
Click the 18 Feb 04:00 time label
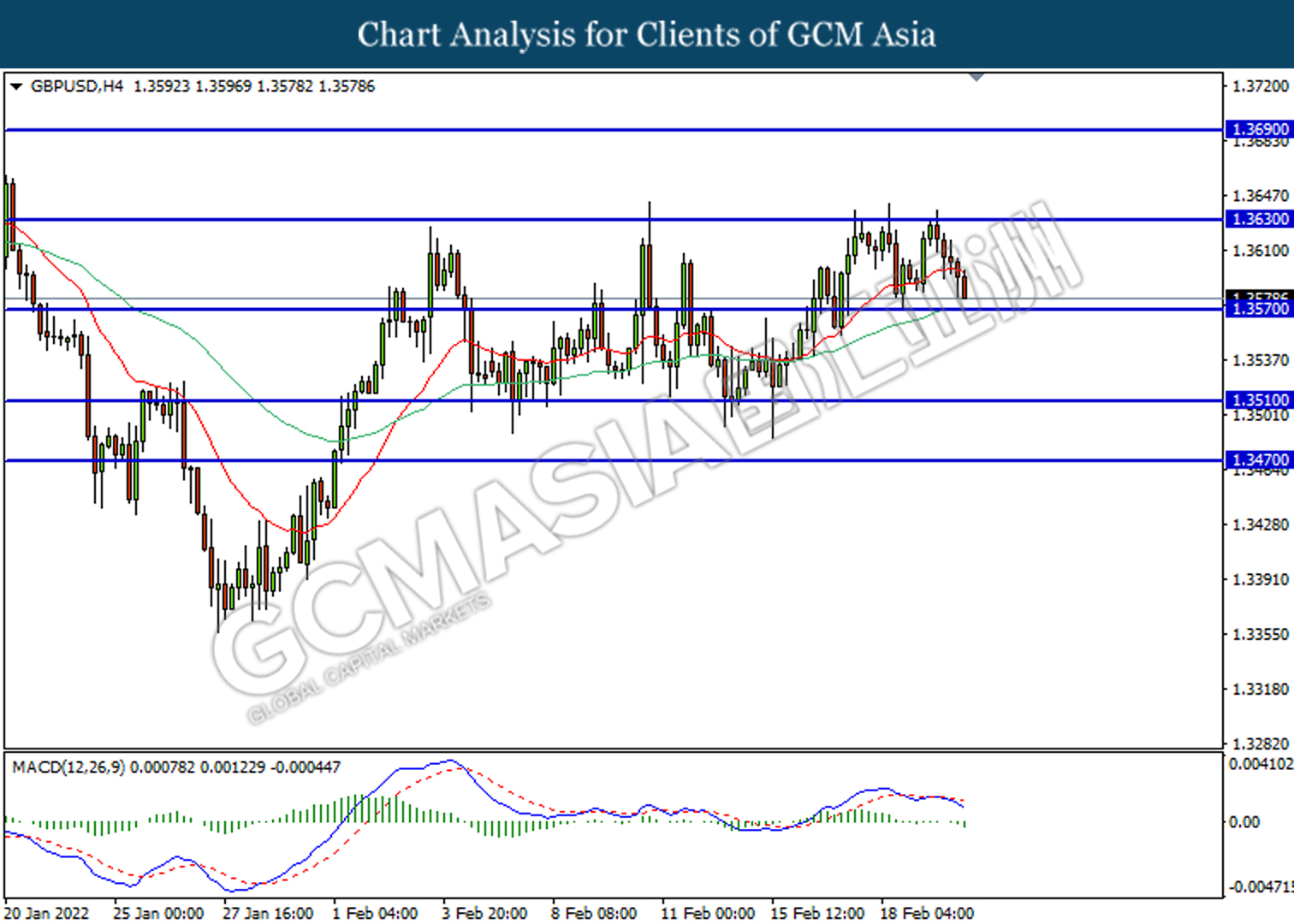(x=927, y=913)
